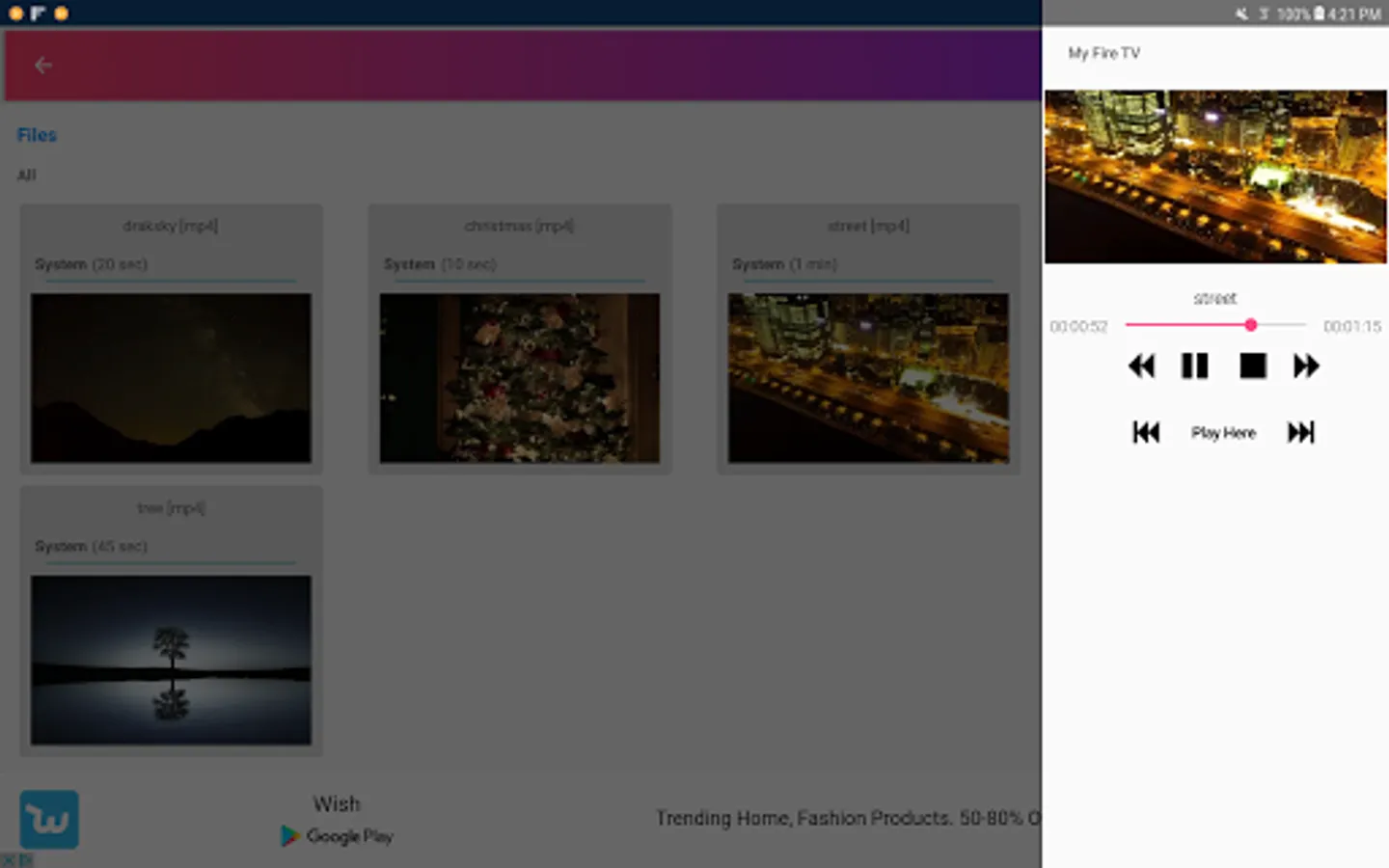Open the tree [mp4] video thumbnail

click(x=171, y=661)
